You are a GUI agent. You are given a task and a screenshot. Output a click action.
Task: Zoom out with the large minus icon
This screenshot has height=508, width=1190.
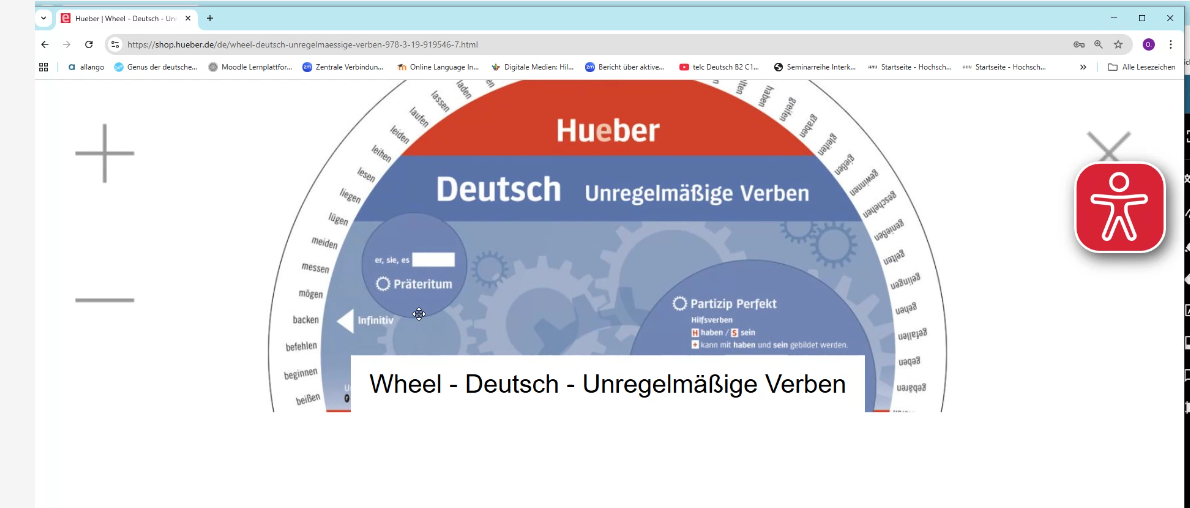point(104,300)
